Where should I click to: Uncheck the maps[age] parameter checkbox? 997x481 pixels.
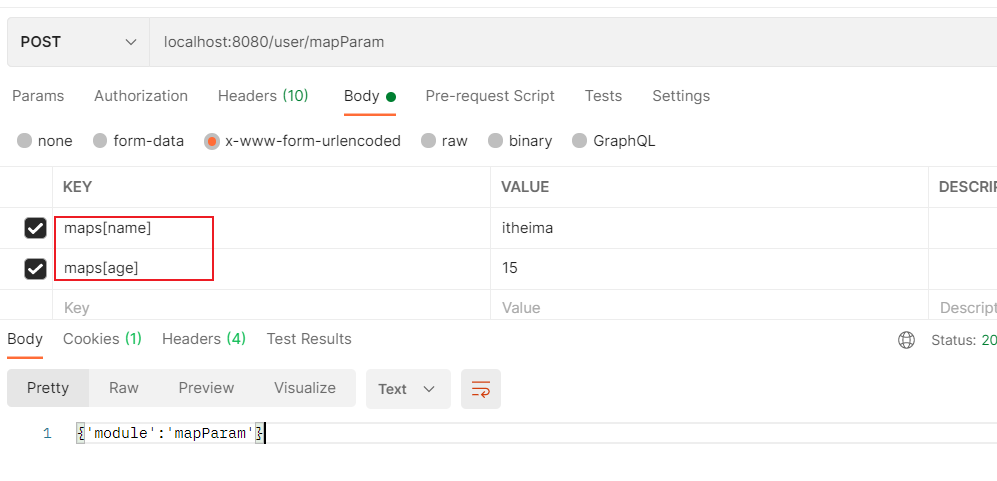(x=35, y=269)
